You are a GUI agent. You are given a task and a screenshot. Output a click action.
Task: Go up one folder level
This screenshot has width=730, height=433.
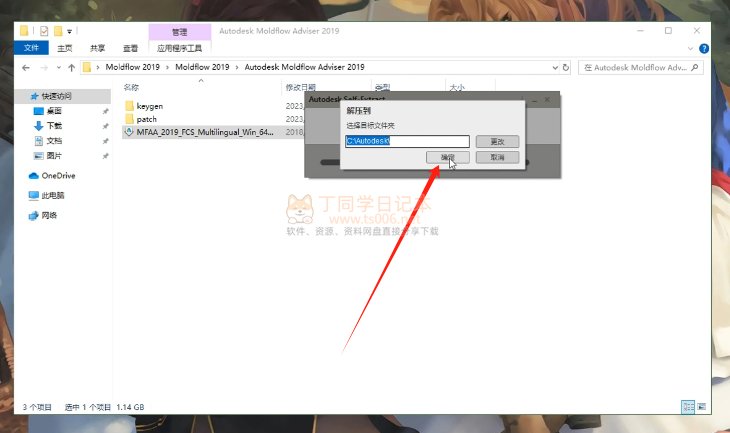click(71, 68)
